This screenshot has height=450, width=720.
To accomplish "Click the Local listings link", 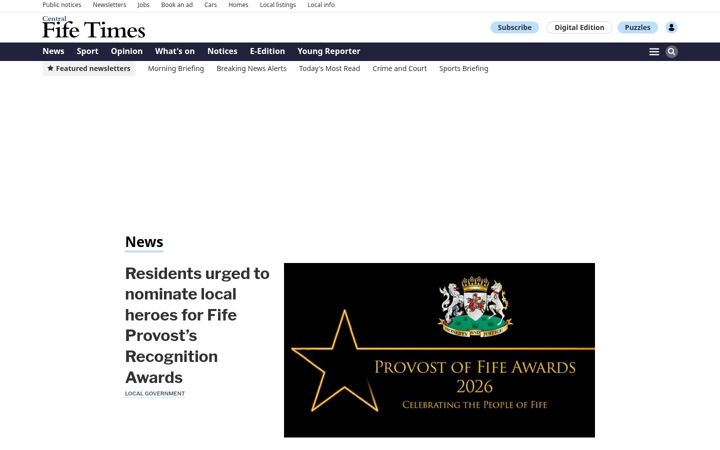I will click(x=278, y=5).
